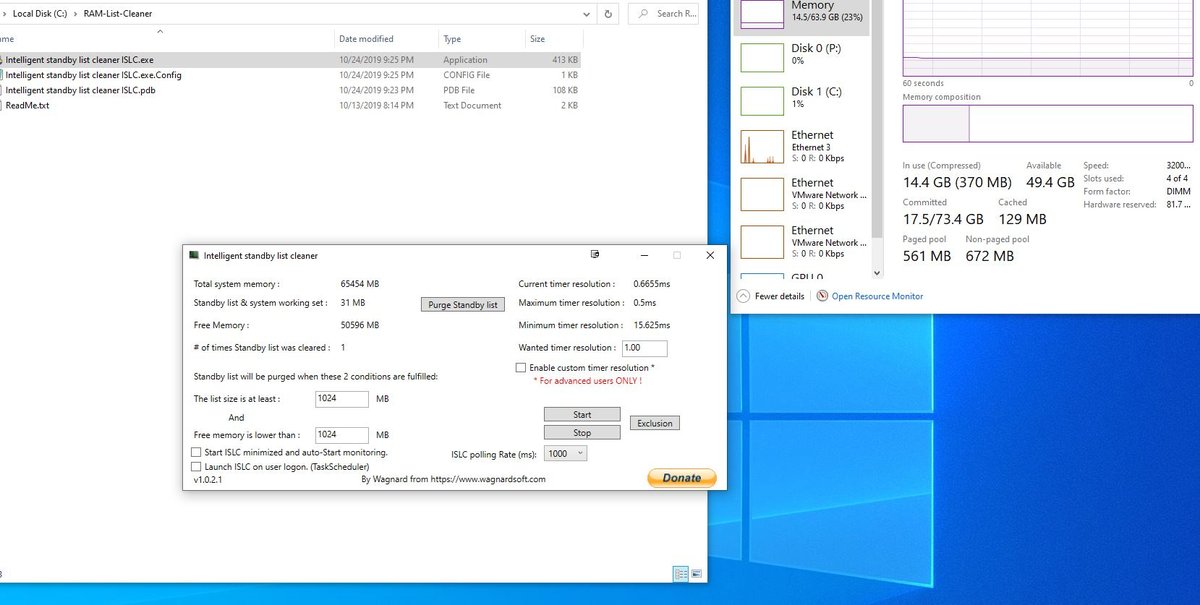Select the ISLC.exe.Config file row
The image size is (1200, 605).
(290, 75)
